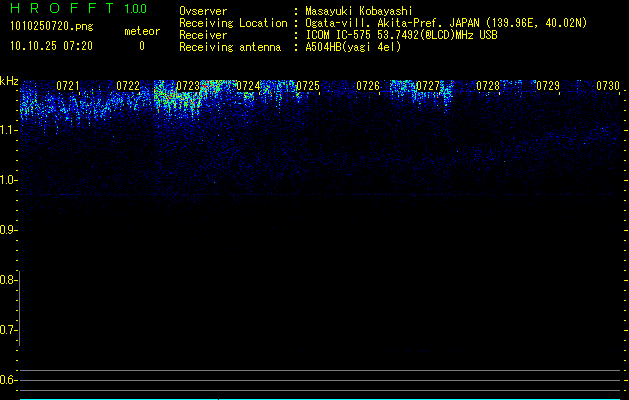Click the 0.9 frequency axis label
This screenshot has width=629, height=400.
(x=8, y=230)
